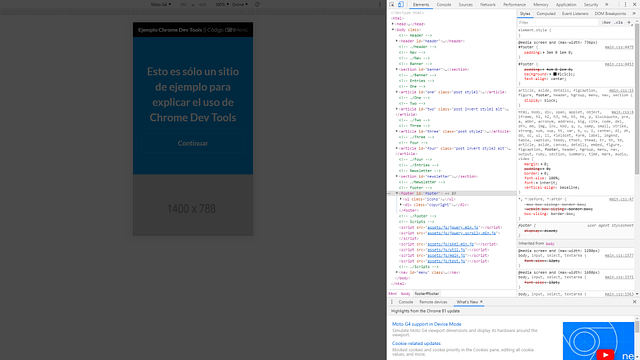The height and width of the screenshot is (360, 640).
Task: Collapse the body element node
Action: (393, 30)
